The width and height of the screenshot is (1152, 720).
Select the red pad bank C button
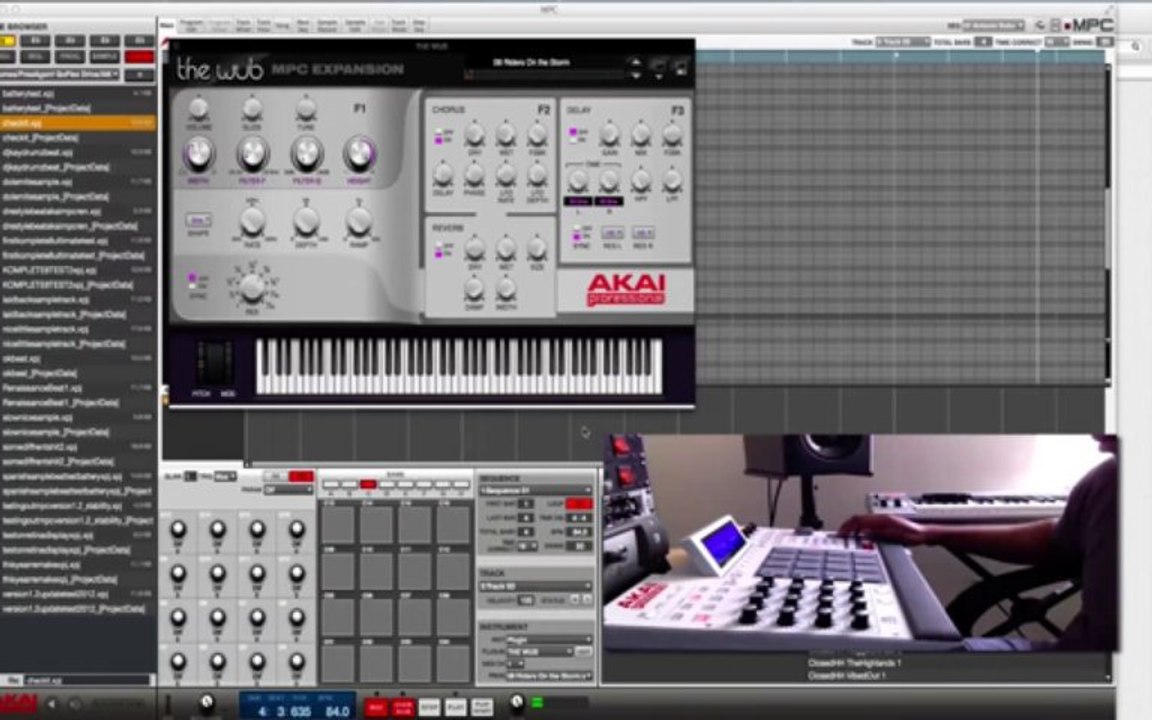[367, 484]
